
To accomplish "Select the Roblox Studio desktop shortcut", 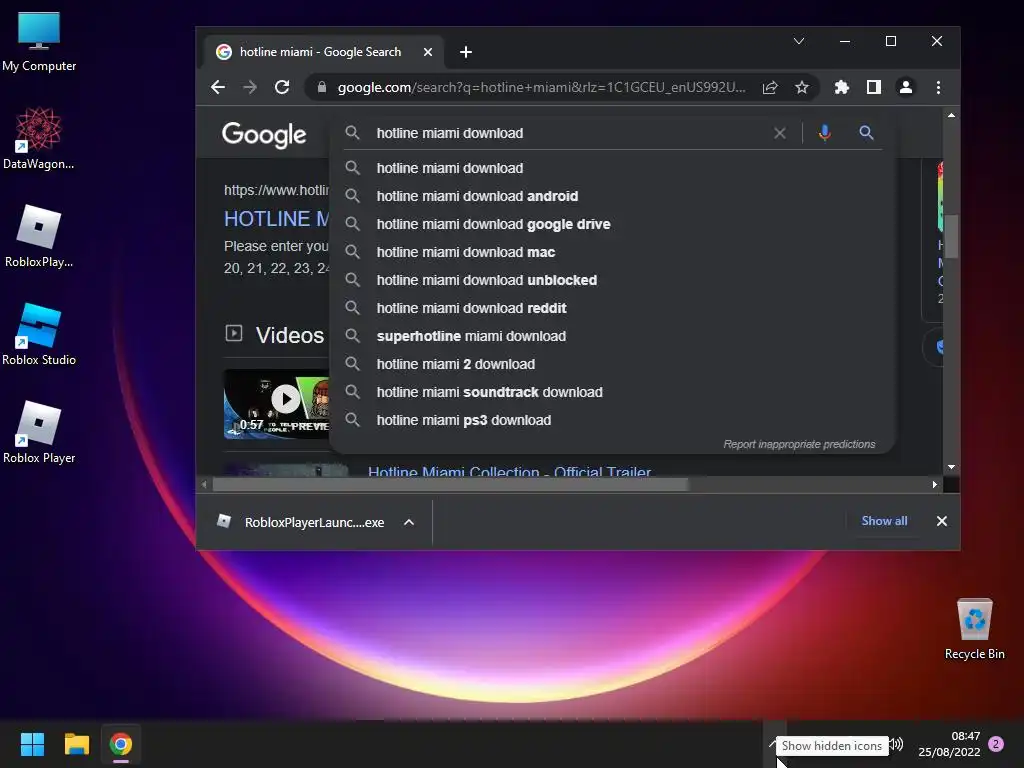I will (39, 334).
